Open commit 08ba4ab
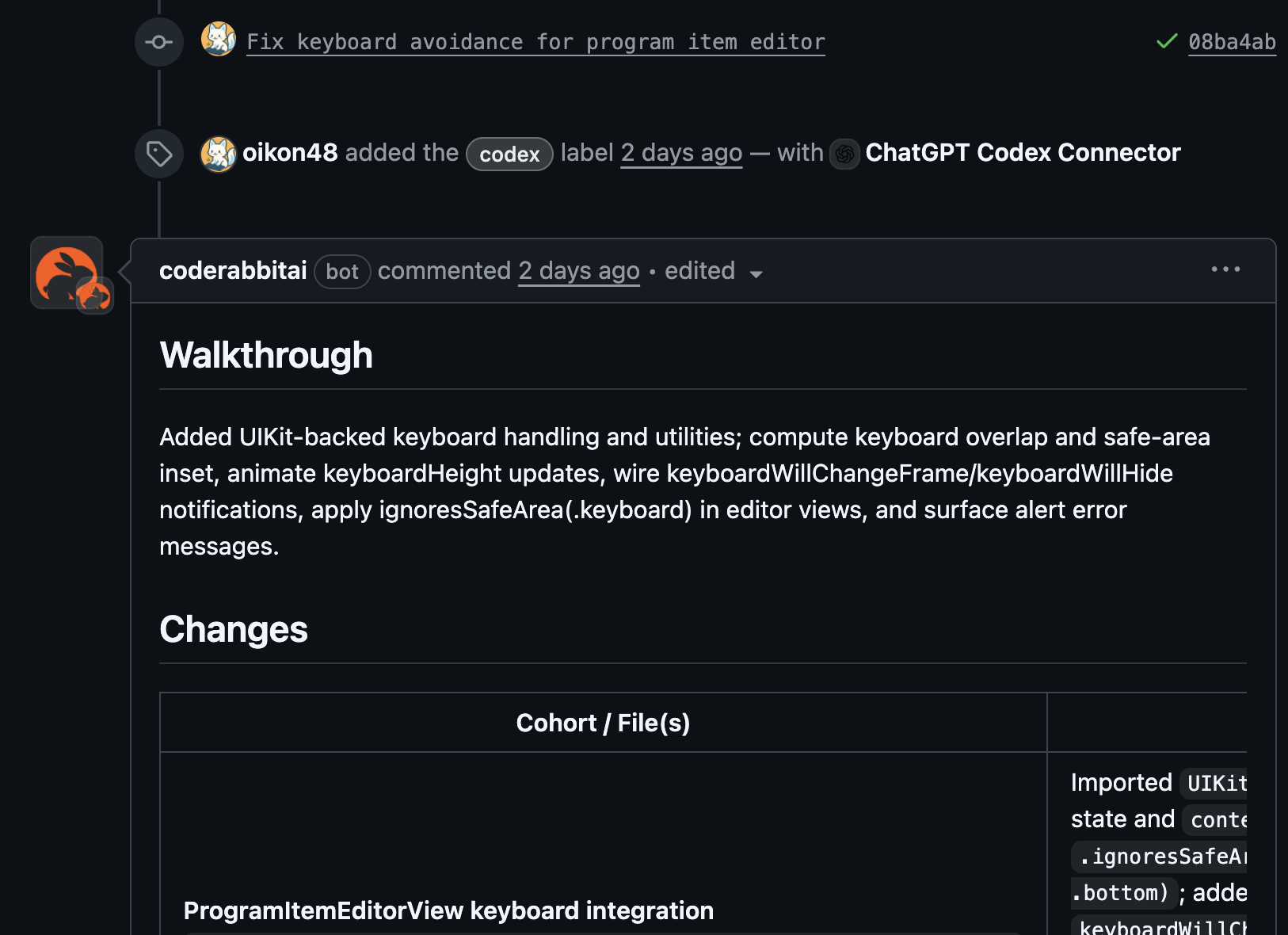Image resolution: width=1288 pixels, height=935 pixels. [x=1231, y=42]
